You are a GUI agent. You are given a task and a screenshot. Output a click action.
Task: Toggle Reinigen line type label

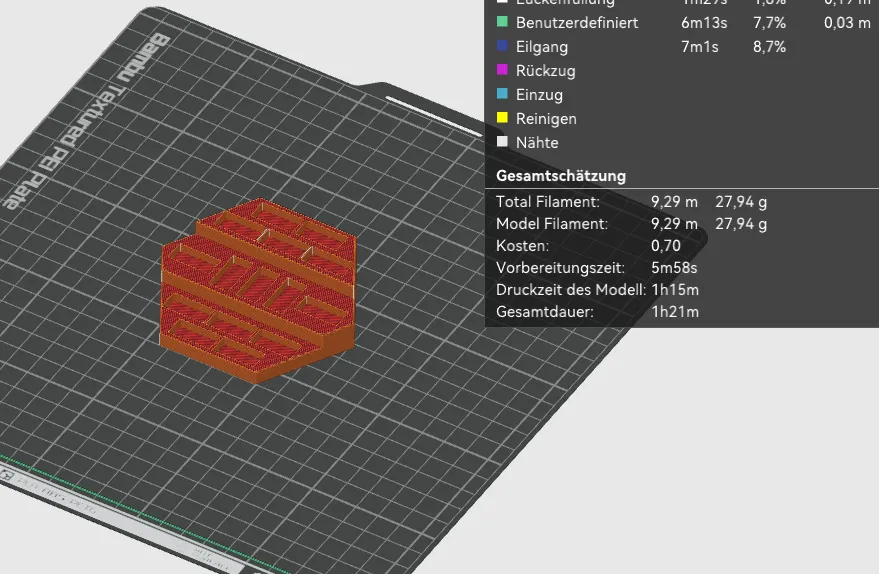click(x=546, y=119)
